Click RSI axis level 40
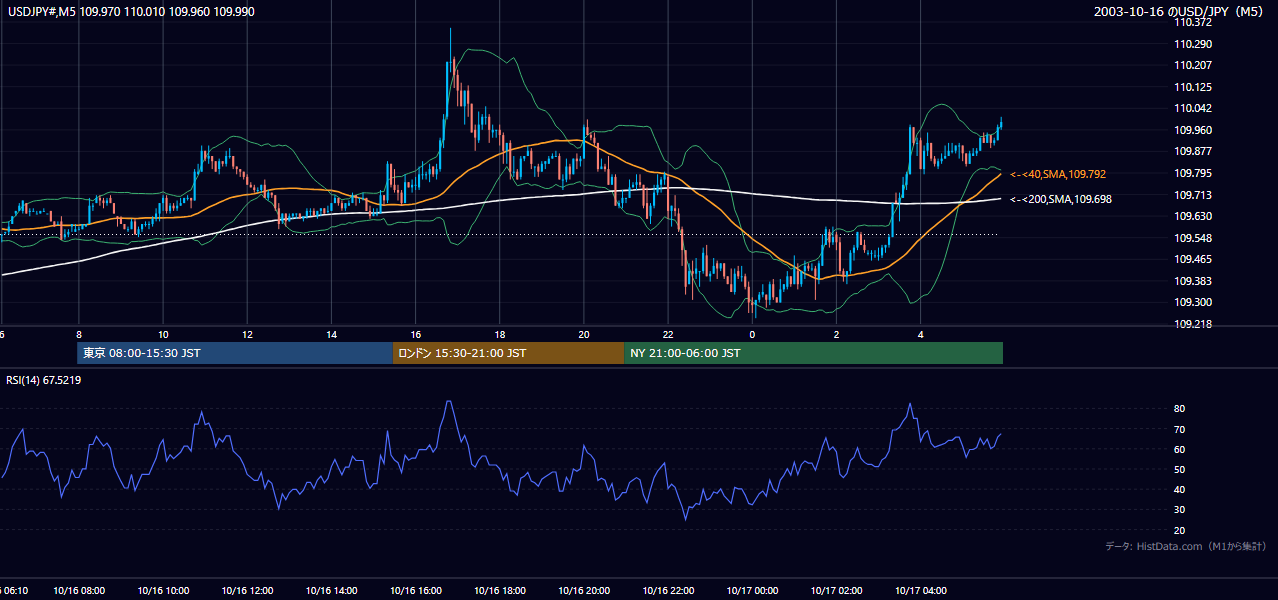1278x600 pixels. [x=1180, y=489]
